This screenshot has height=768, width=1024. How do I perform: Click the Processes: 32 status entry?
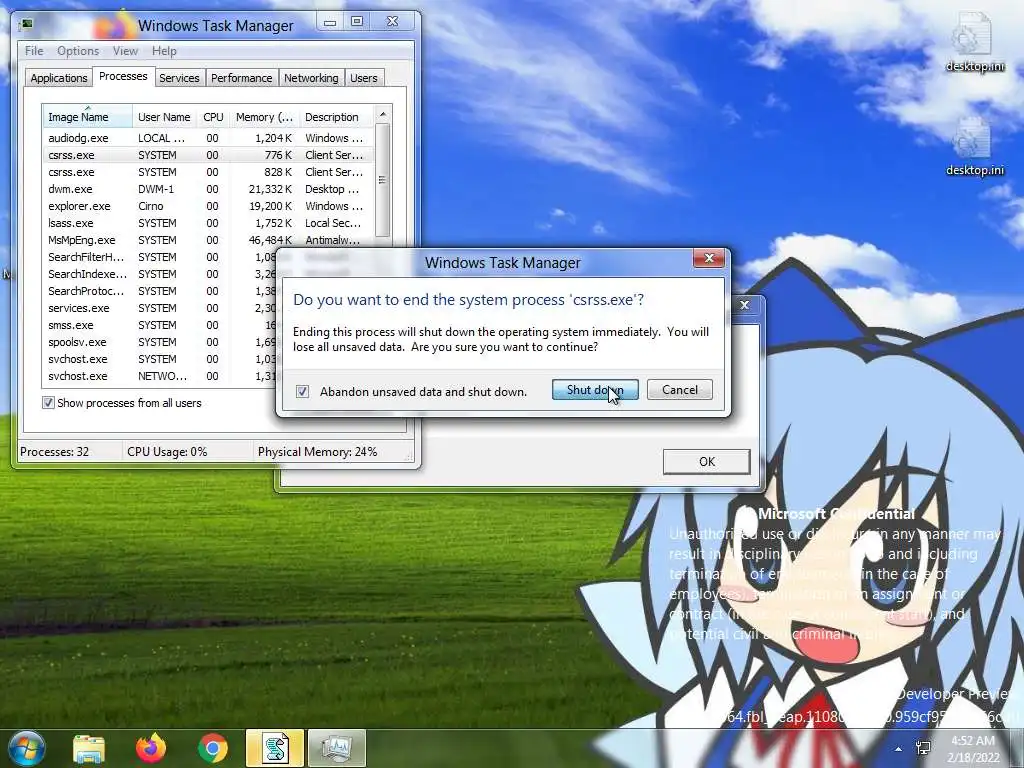[55, 451]
